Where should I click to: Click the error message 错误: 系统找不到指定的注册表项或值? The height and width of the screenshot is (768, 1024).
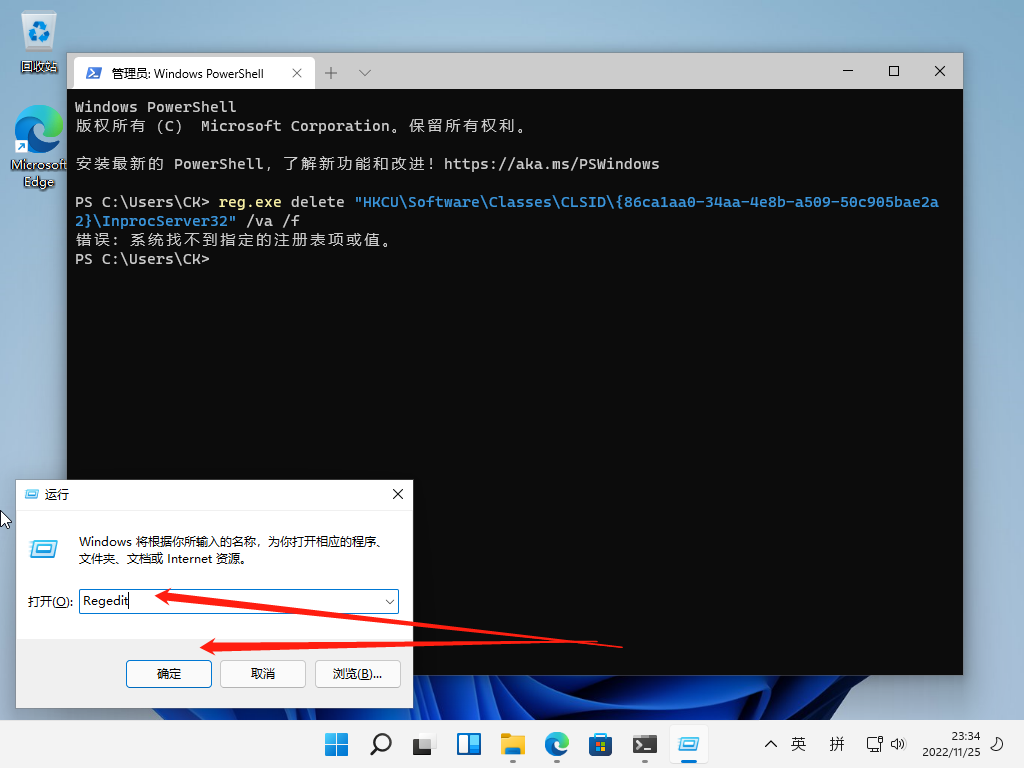[x=234, y=240]
